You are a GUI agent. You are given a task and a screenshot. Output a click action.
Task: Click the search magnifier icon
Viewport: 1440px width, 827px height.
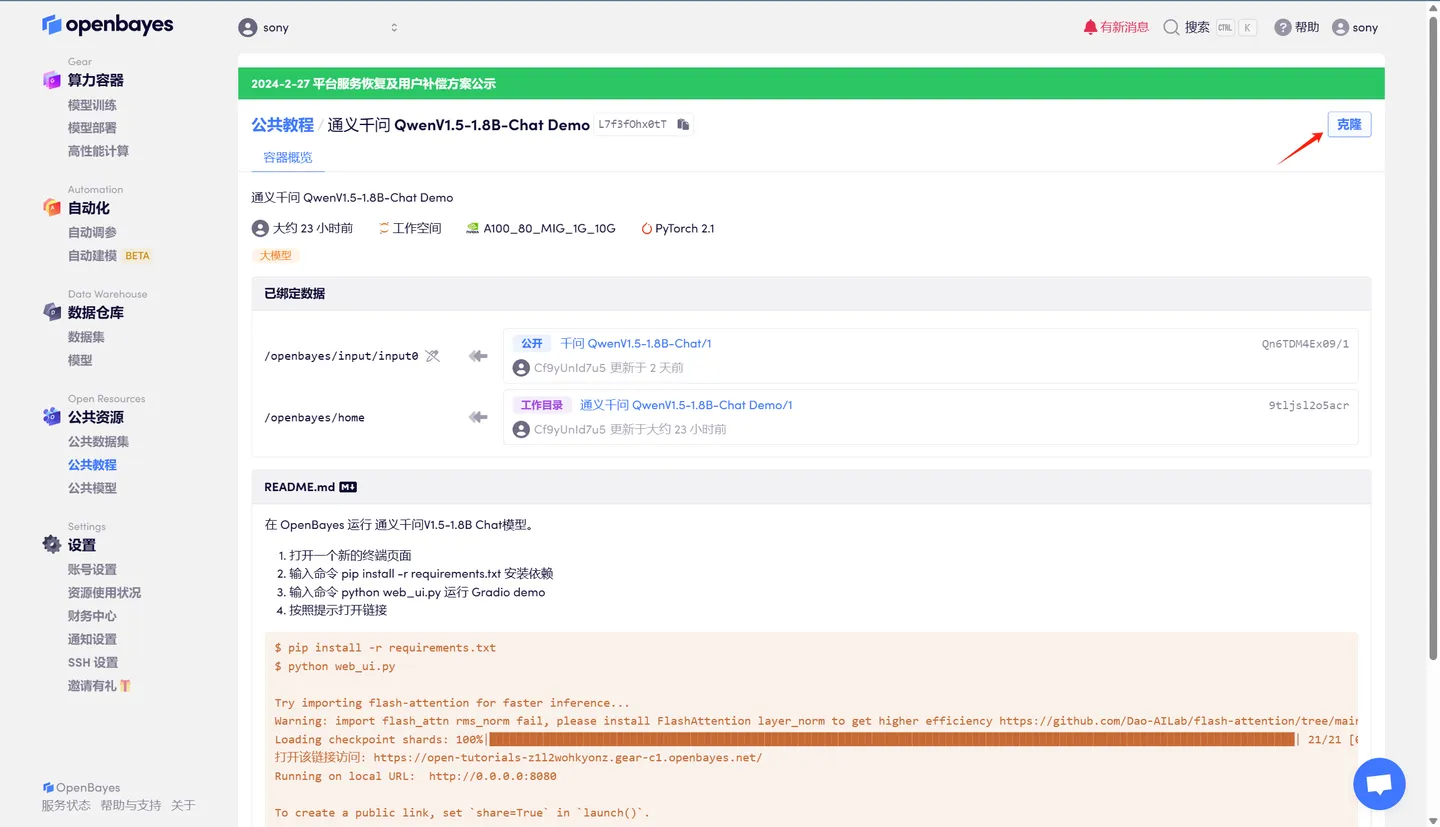(x=1170, y=27)
